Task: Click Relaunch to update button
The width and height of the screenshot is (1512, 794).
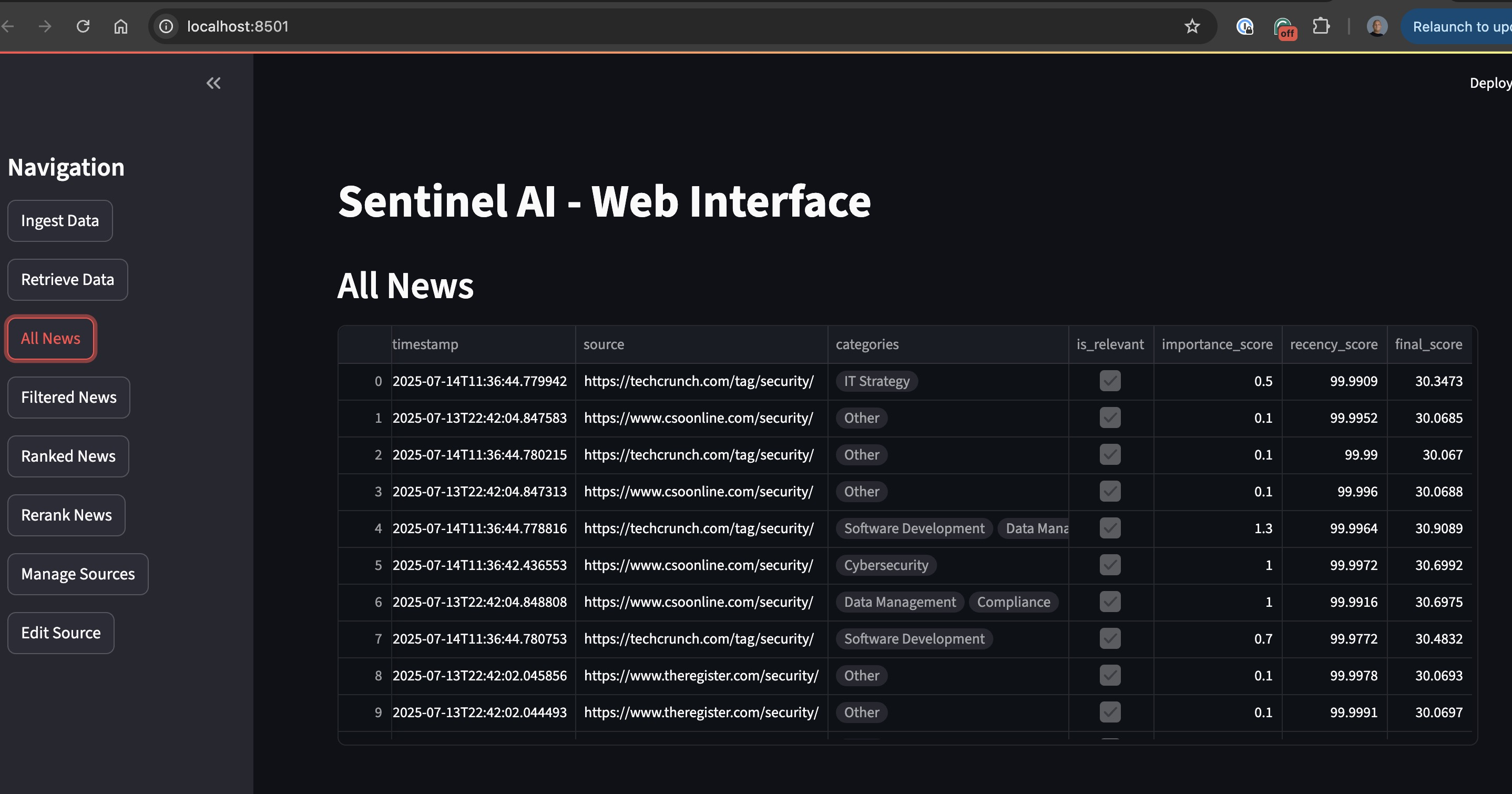Action: click(x=1458, y=26)
